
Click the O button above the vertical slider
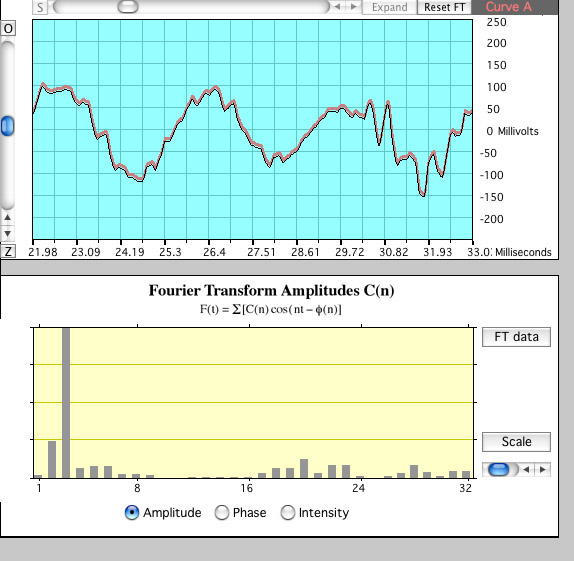point(8,29)
